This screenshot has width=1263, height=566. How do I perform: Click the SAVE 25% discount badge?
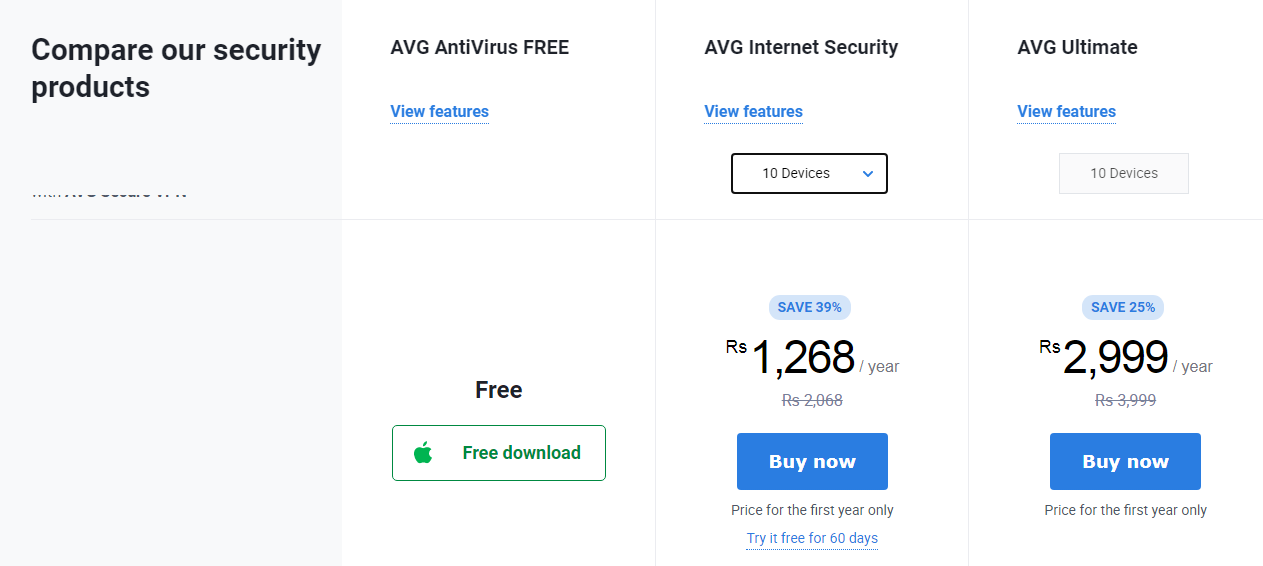(x=1122, y=307)
